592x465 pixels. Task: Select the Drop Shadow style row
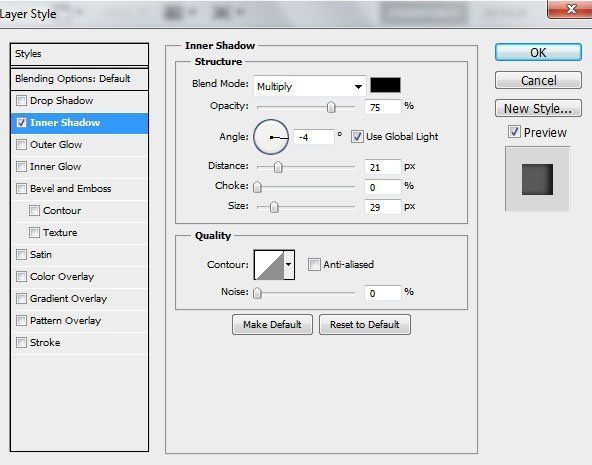pyautogui.click(x=80, y=101)
